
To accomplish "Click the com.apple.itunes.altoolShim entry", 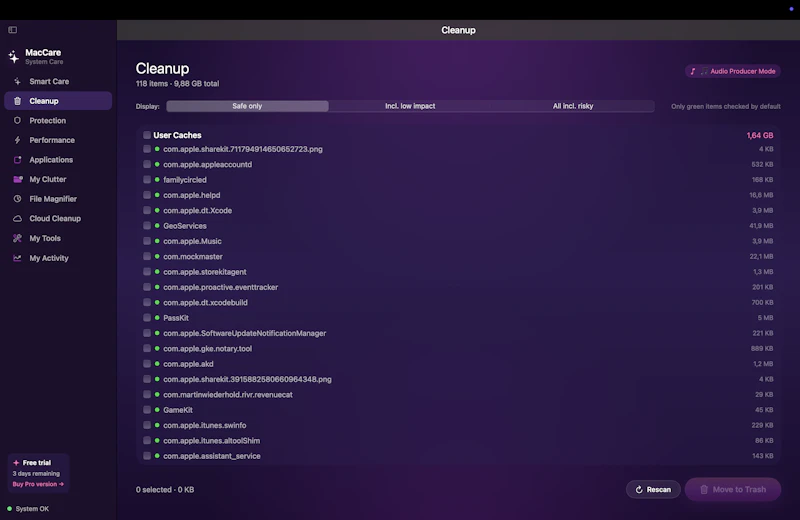I will tap(211, 440).
